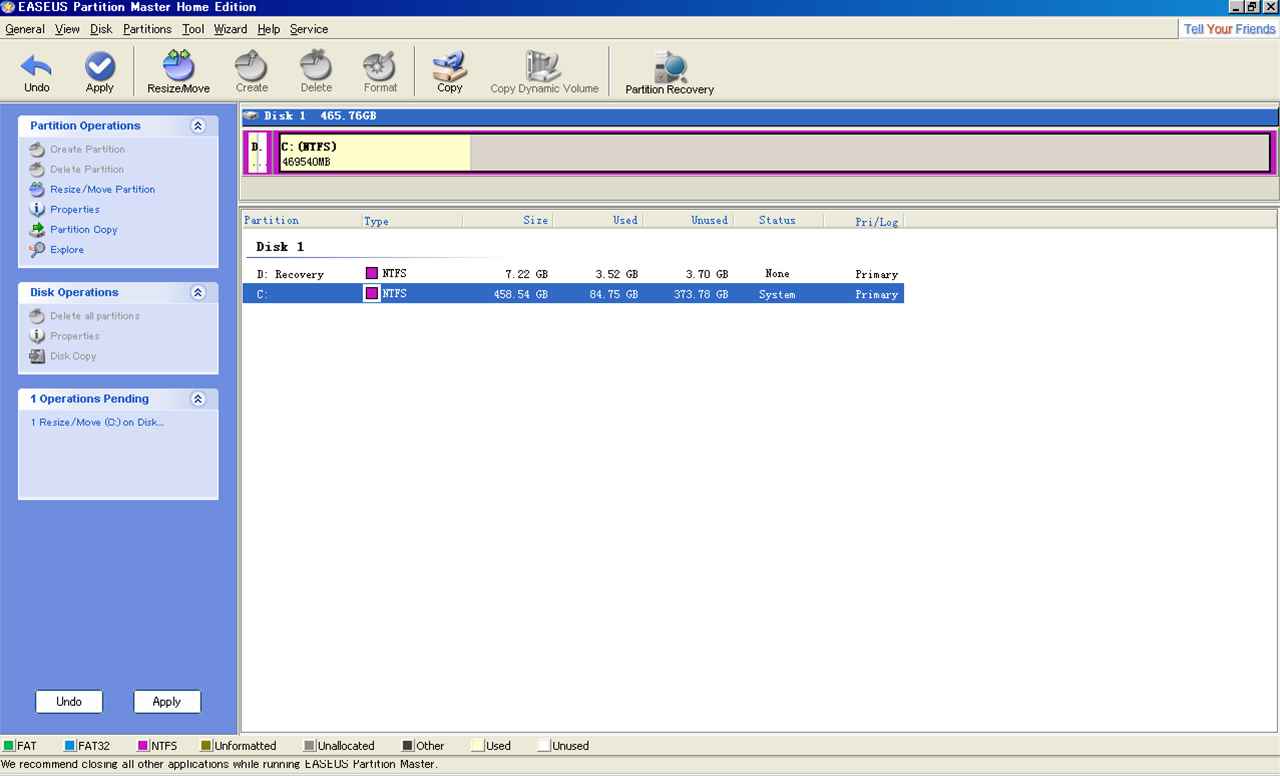Click the Format toolbar icon

[x=380, y=66]
